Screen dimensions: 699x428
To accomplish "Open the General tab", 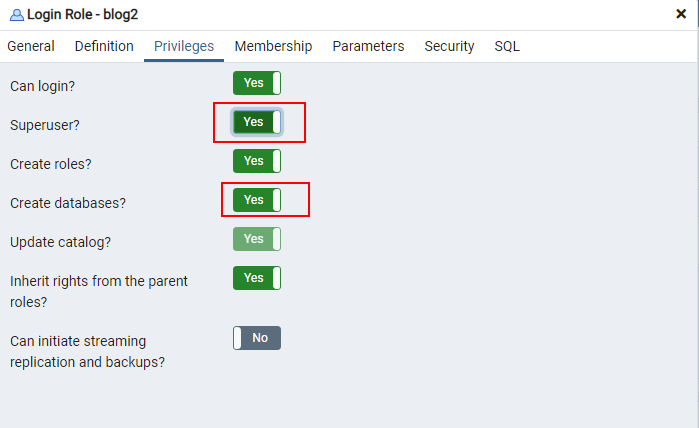I will [x=31, y=46].
